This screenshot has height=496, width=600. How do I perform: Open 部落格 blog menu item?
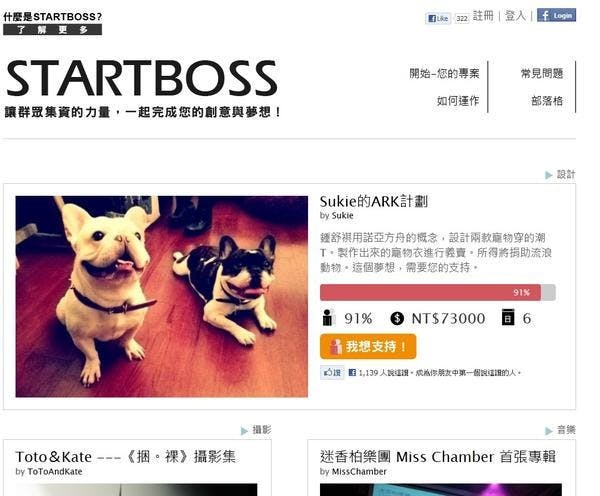[x=547, y=101]
